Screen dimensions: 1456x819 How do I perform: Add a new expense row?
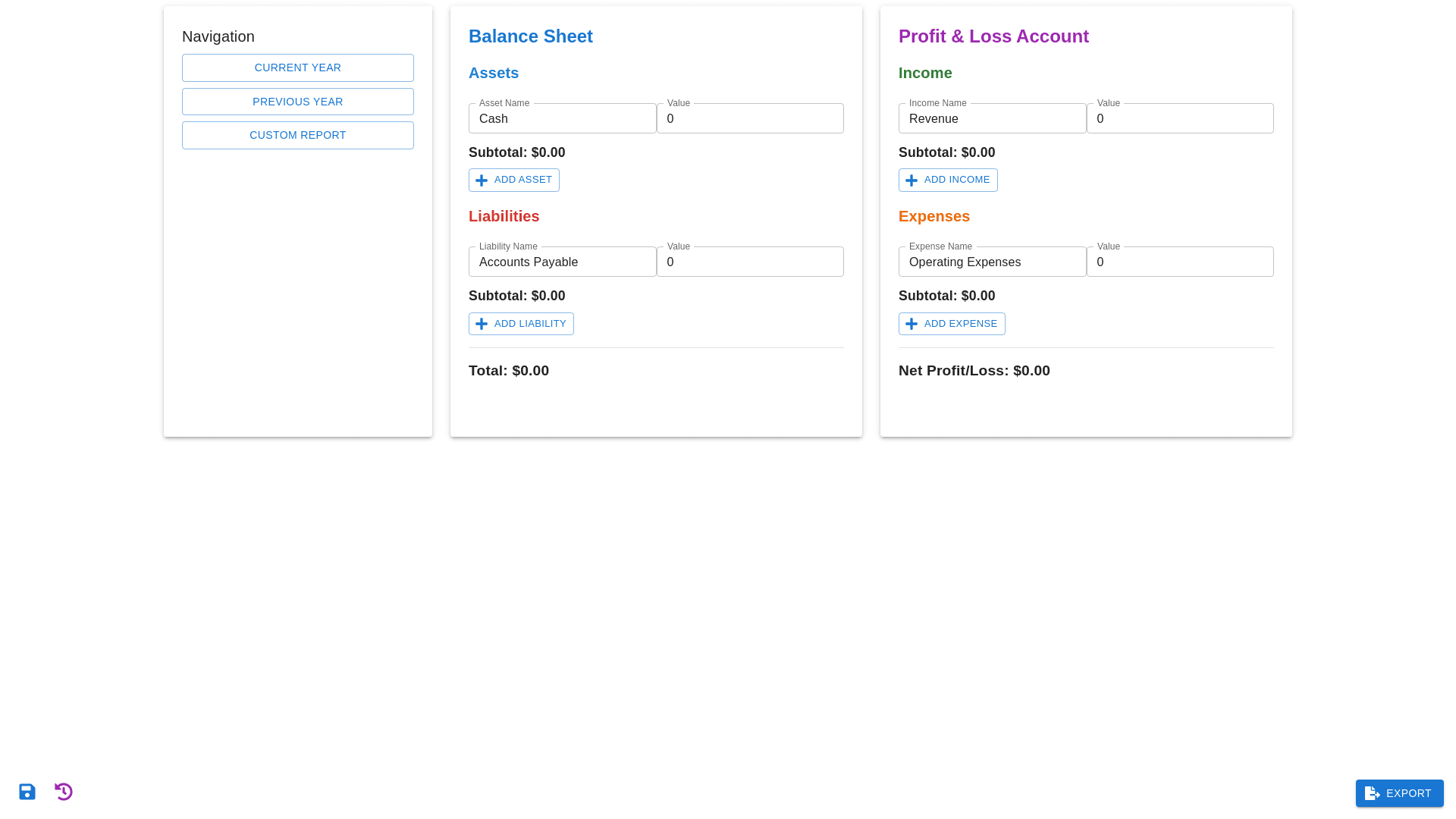952,324
